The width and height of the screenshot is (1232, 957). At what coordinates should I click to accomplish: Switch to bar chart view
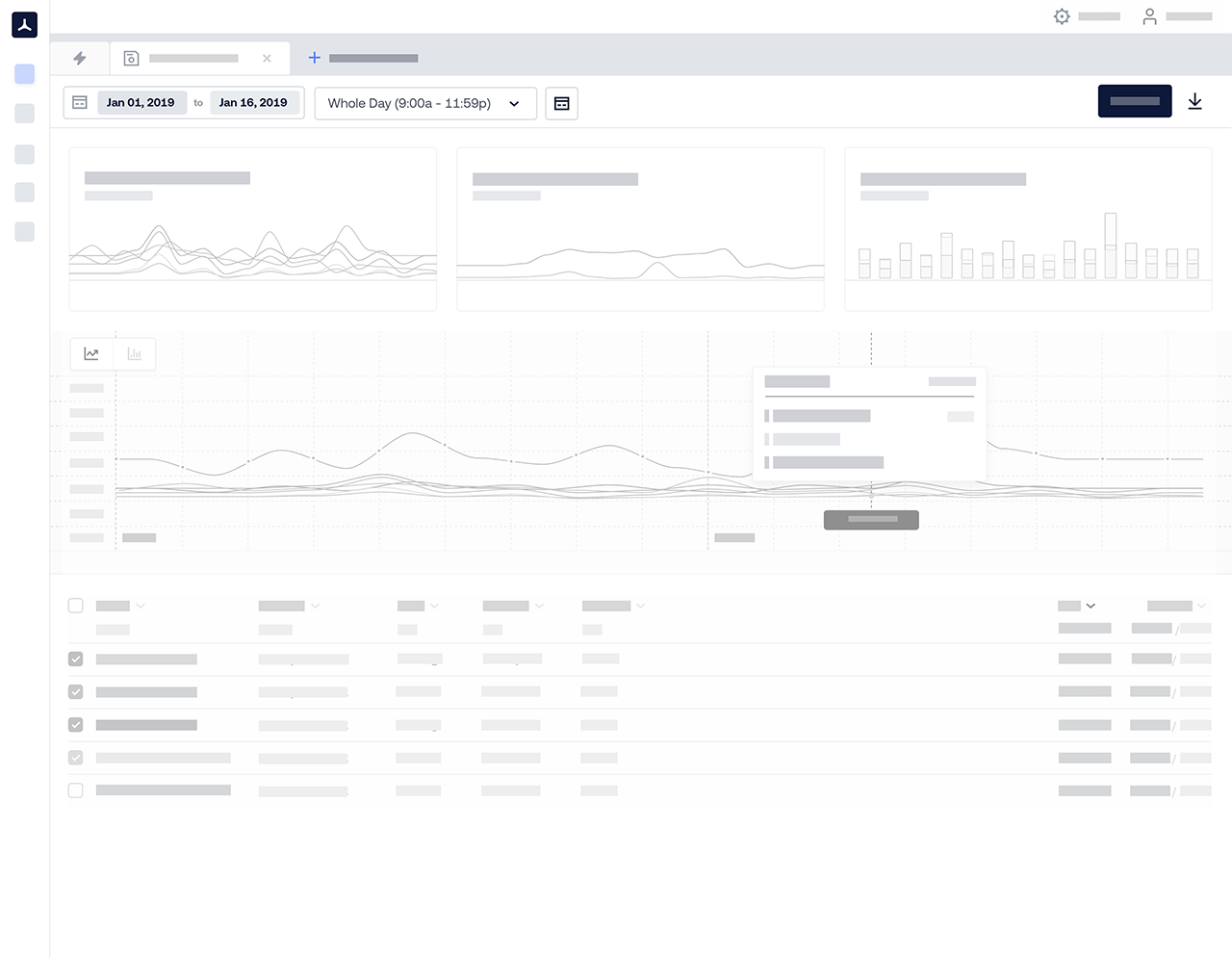coord(135,353)
